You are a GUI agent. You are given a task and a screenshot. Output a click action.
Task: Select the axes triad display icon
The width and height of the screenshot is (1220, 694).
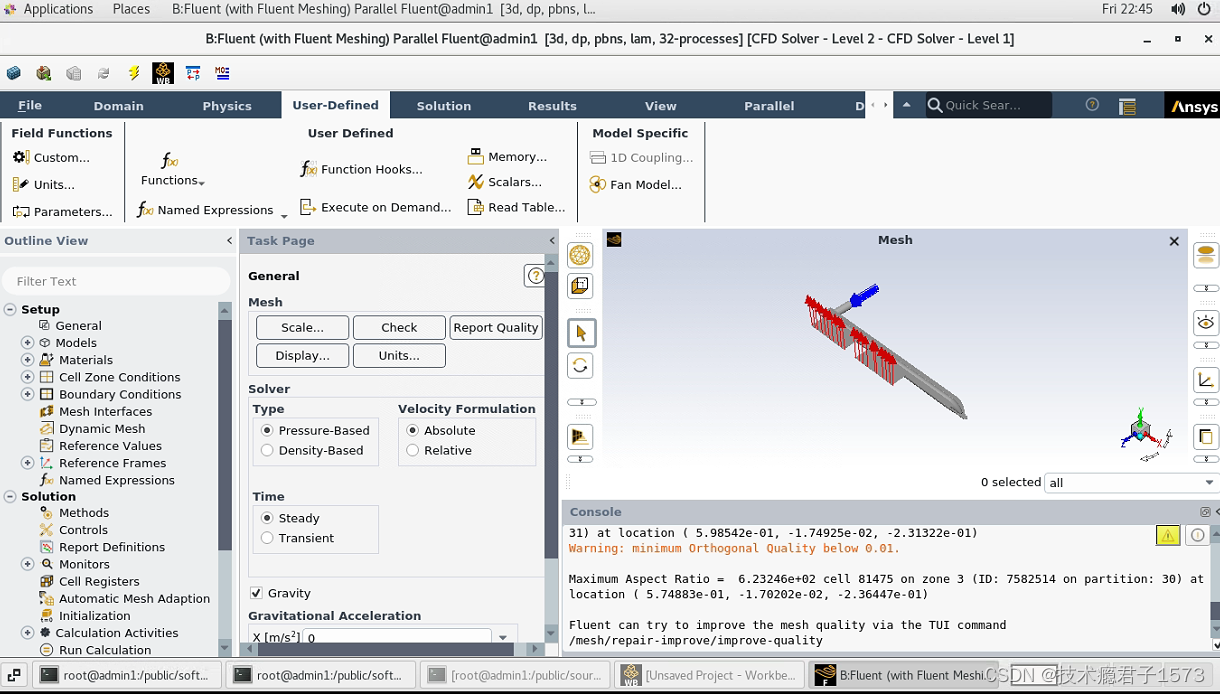pyautogui.click(x=1205, y=378)
